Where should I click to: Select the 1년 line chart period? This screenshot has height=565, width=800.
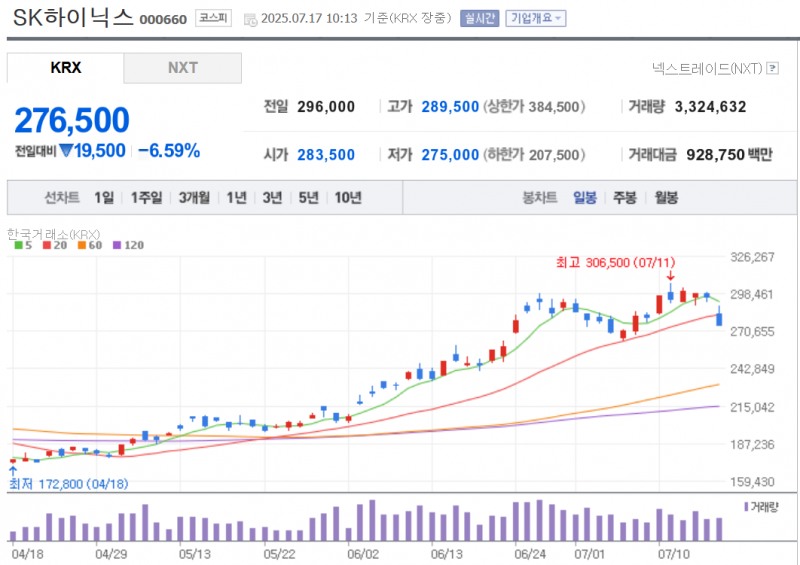[236, 198]
